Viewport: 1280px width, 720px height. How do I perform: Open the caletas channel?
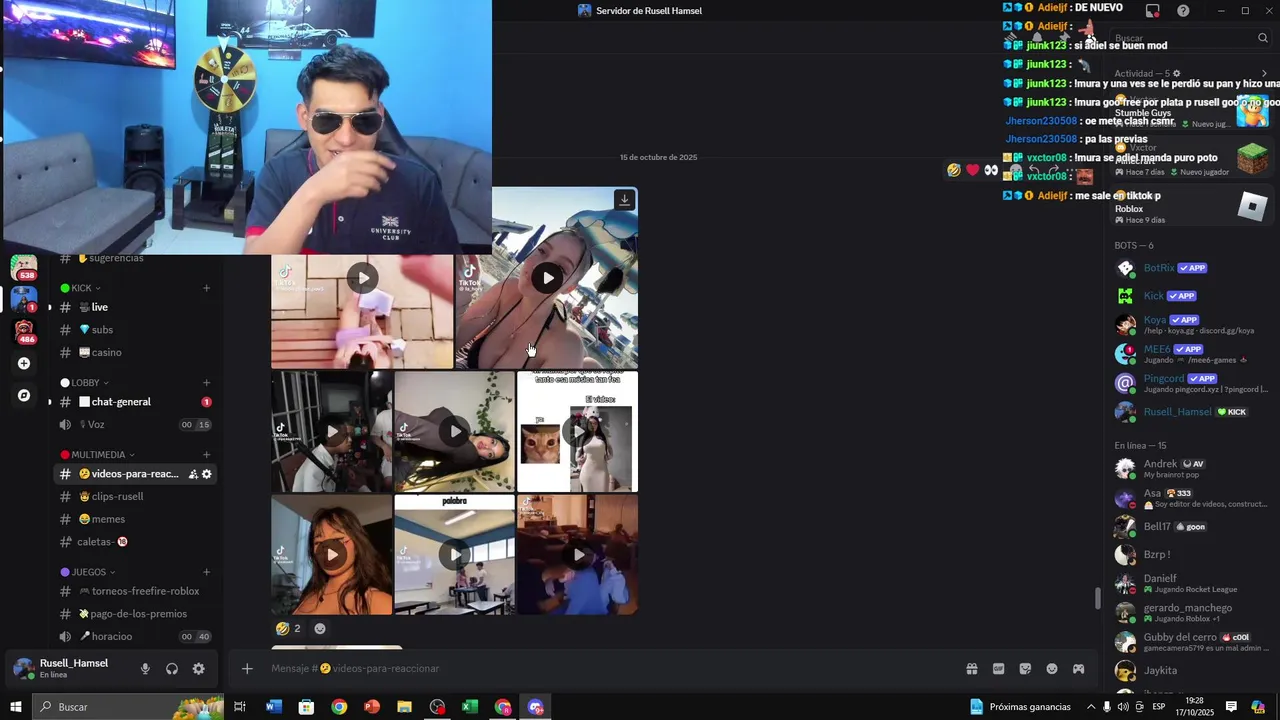(x=135, y=542)
